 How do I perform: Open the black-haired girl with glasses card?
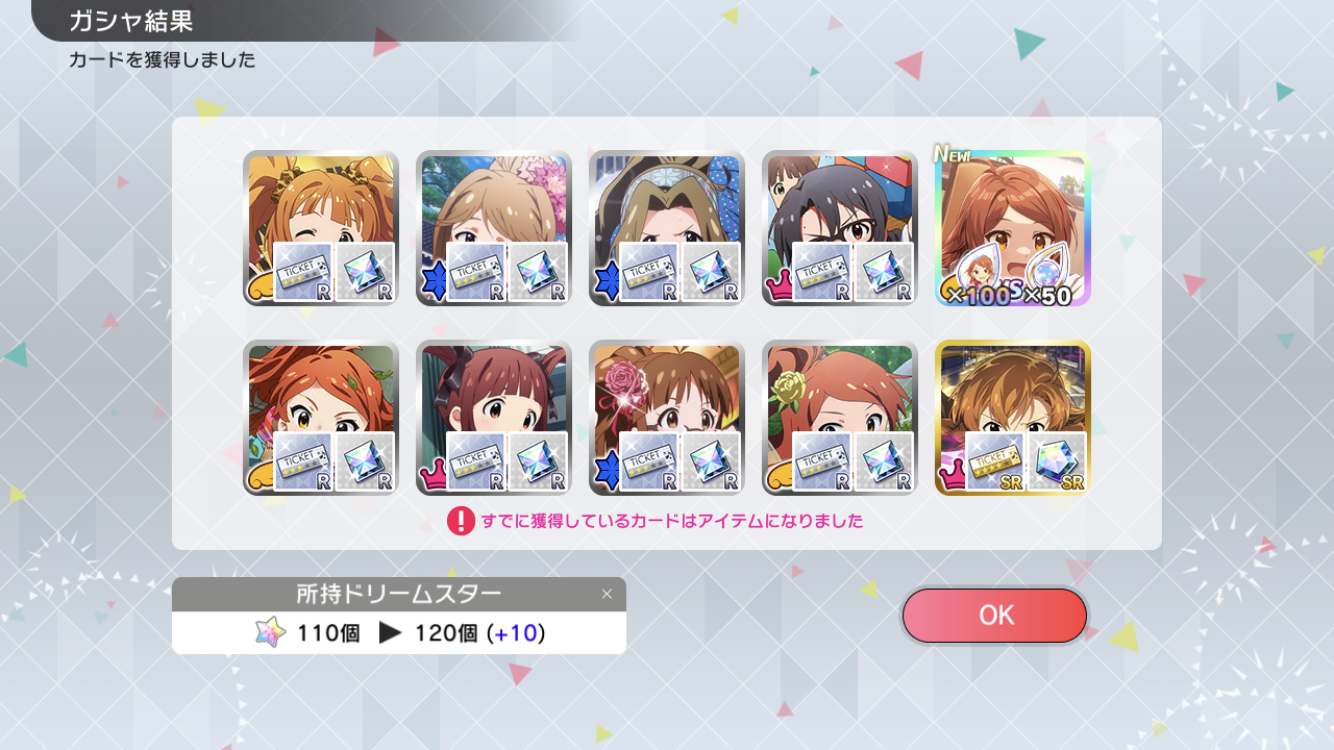pos(840,228)
